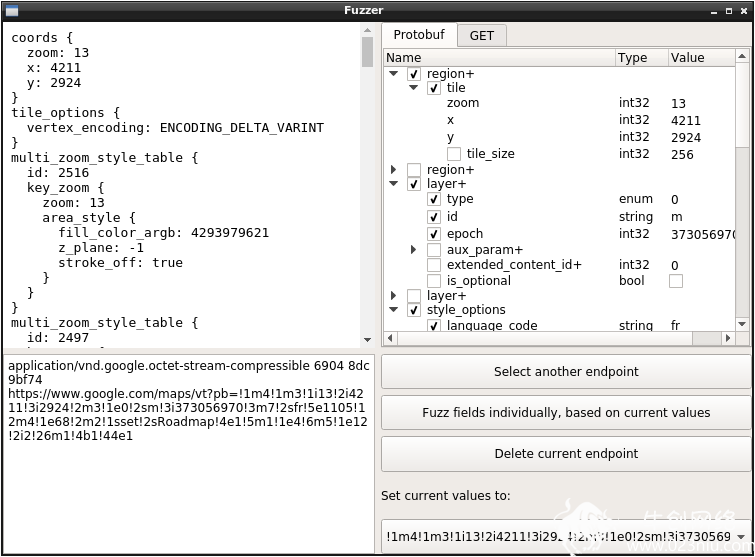
Task: Enable the aux_param+ checkbox
Action: click(433, 249)
